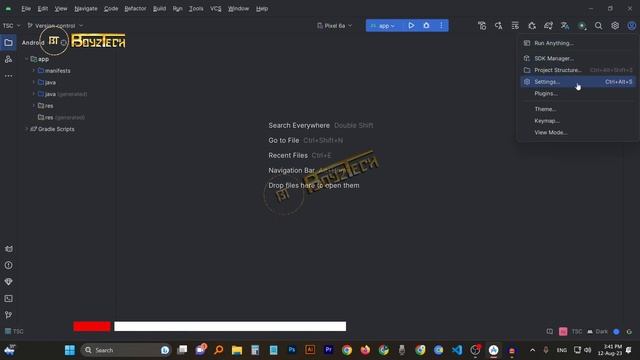640x360 pixels.
Task: Collapse the app module tree node
Action: click(x=27, y=59)
